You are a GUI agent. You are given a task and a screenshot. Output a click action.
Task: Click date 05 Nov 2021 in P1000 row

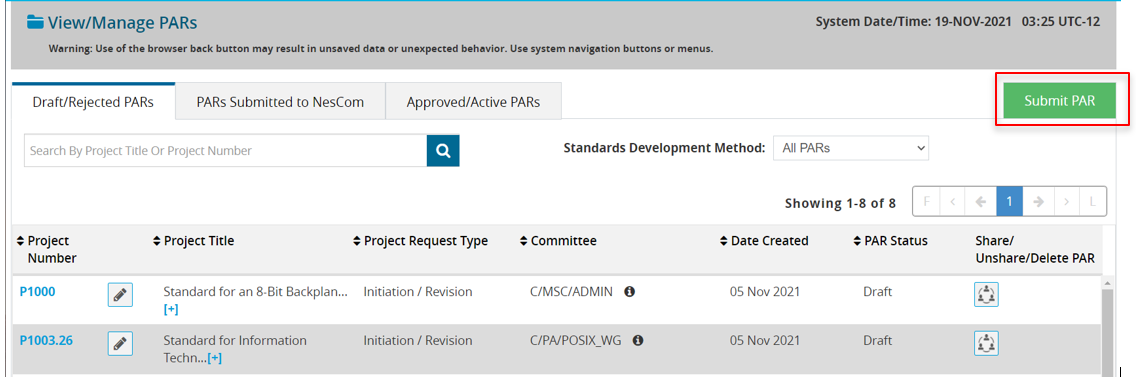click(x=764, y=292)
